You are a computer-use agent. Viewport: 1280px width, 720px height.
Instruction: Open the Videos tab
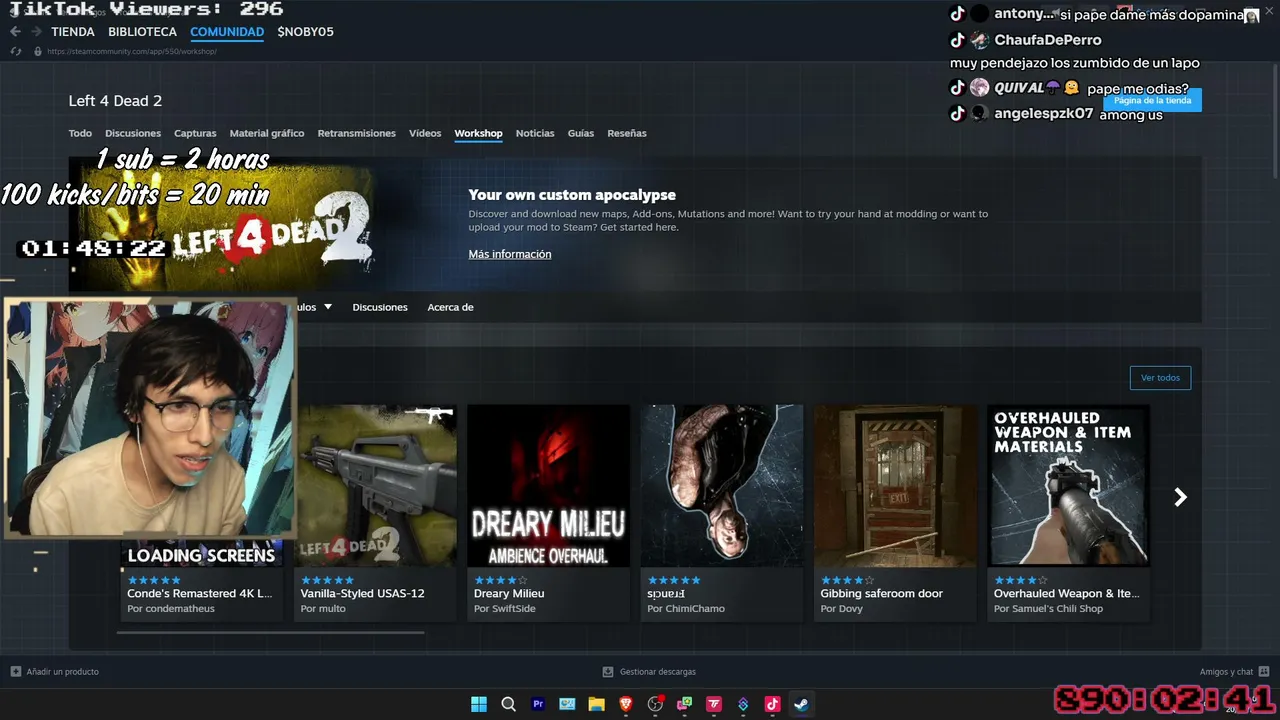click(425, 133)
